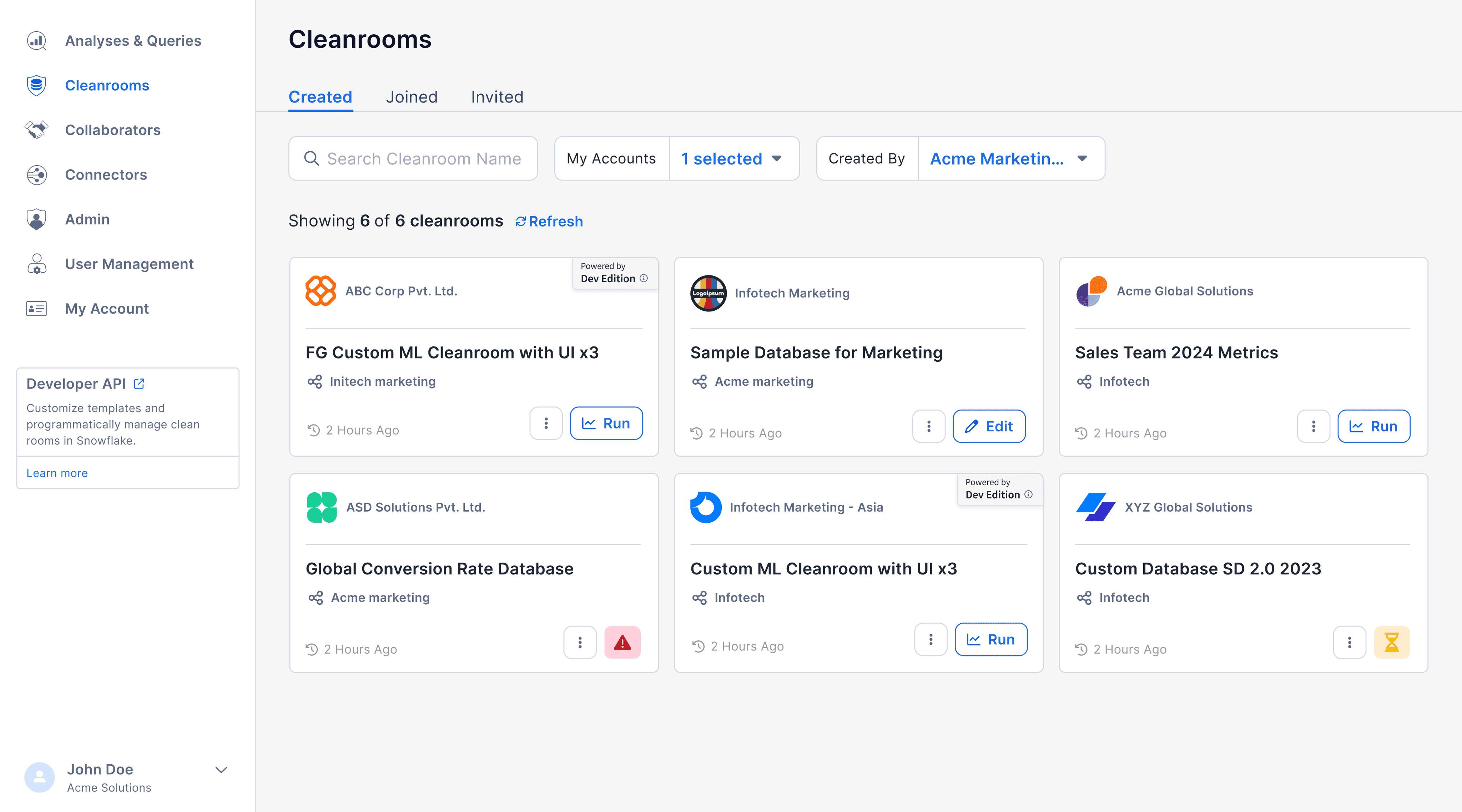
Task: Open three-dot menu on Sample Database for Marketing card
Action: click(x=928, y=426)
